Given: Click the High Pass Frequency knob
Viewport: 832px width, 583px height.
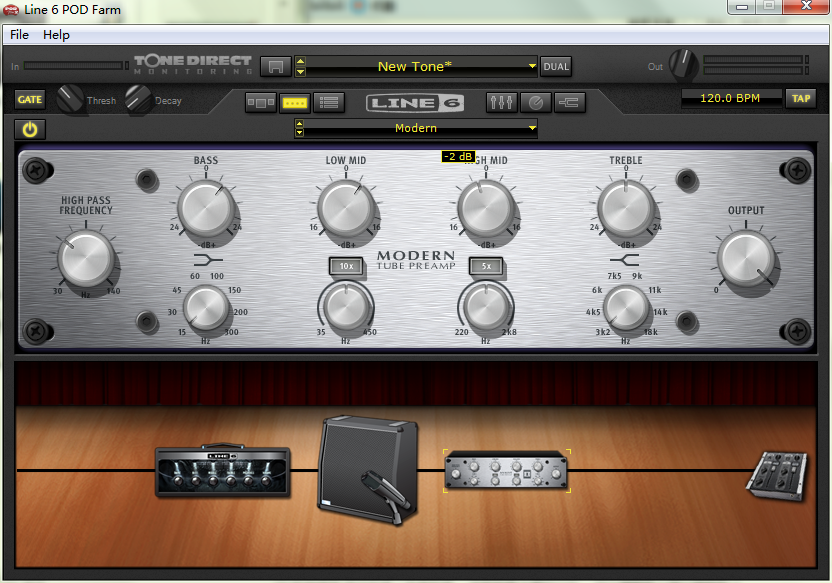Looking at the screenshot, I should coord(86,259).
